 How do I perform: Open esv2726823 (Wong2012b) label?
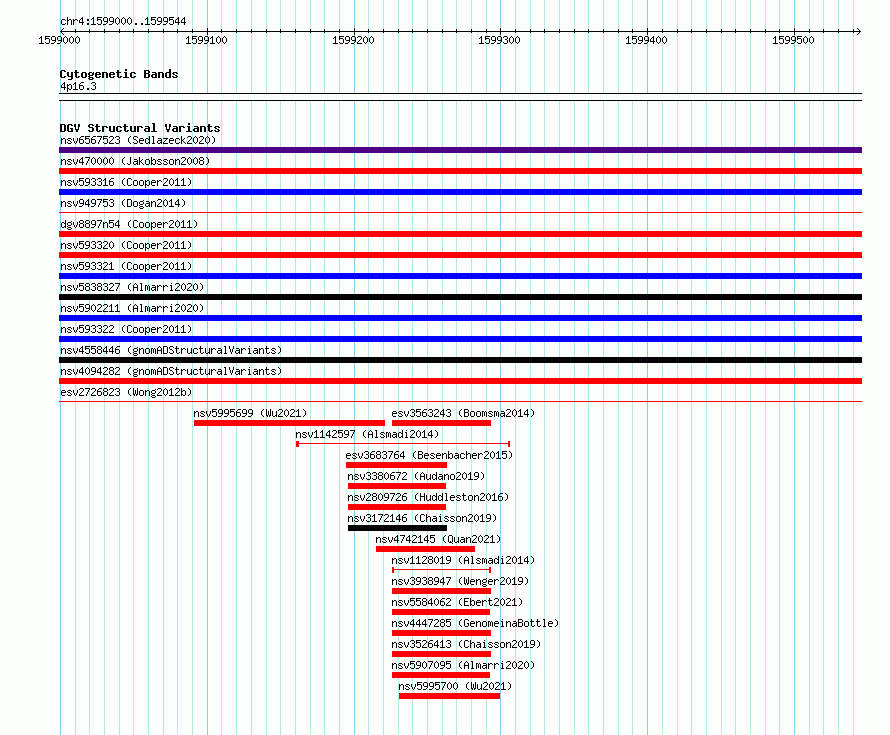point(126,392)
